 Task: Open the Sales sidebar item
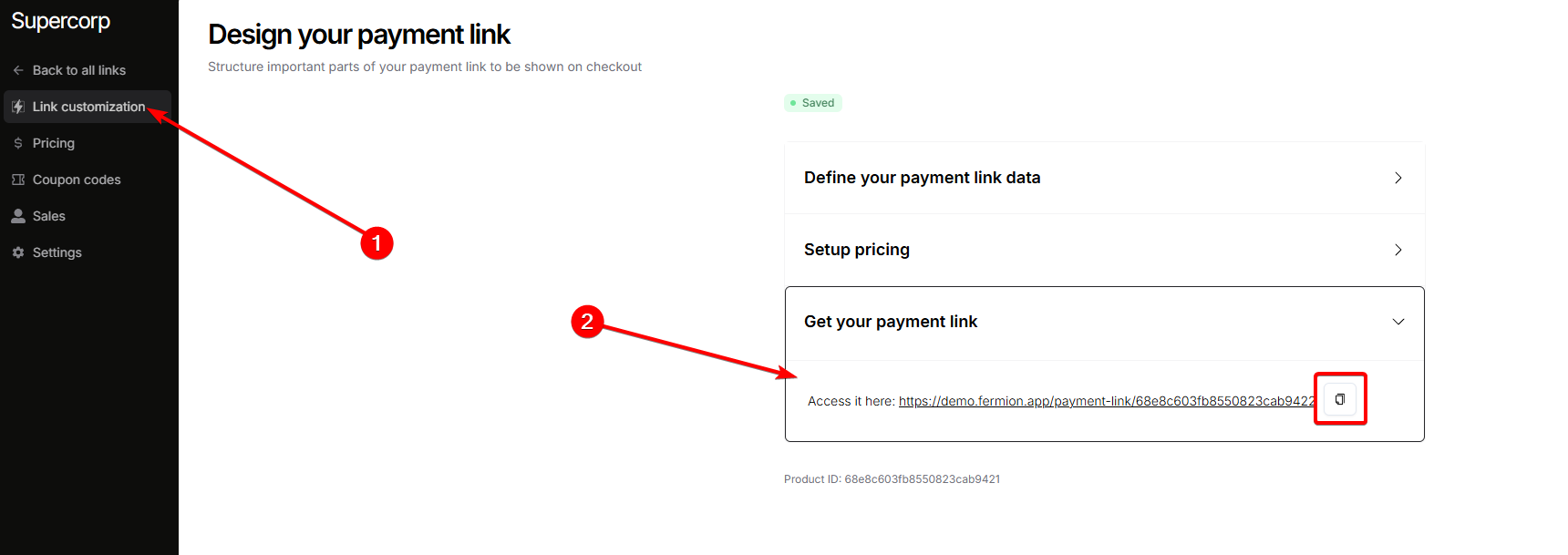(x=49, y=216)
